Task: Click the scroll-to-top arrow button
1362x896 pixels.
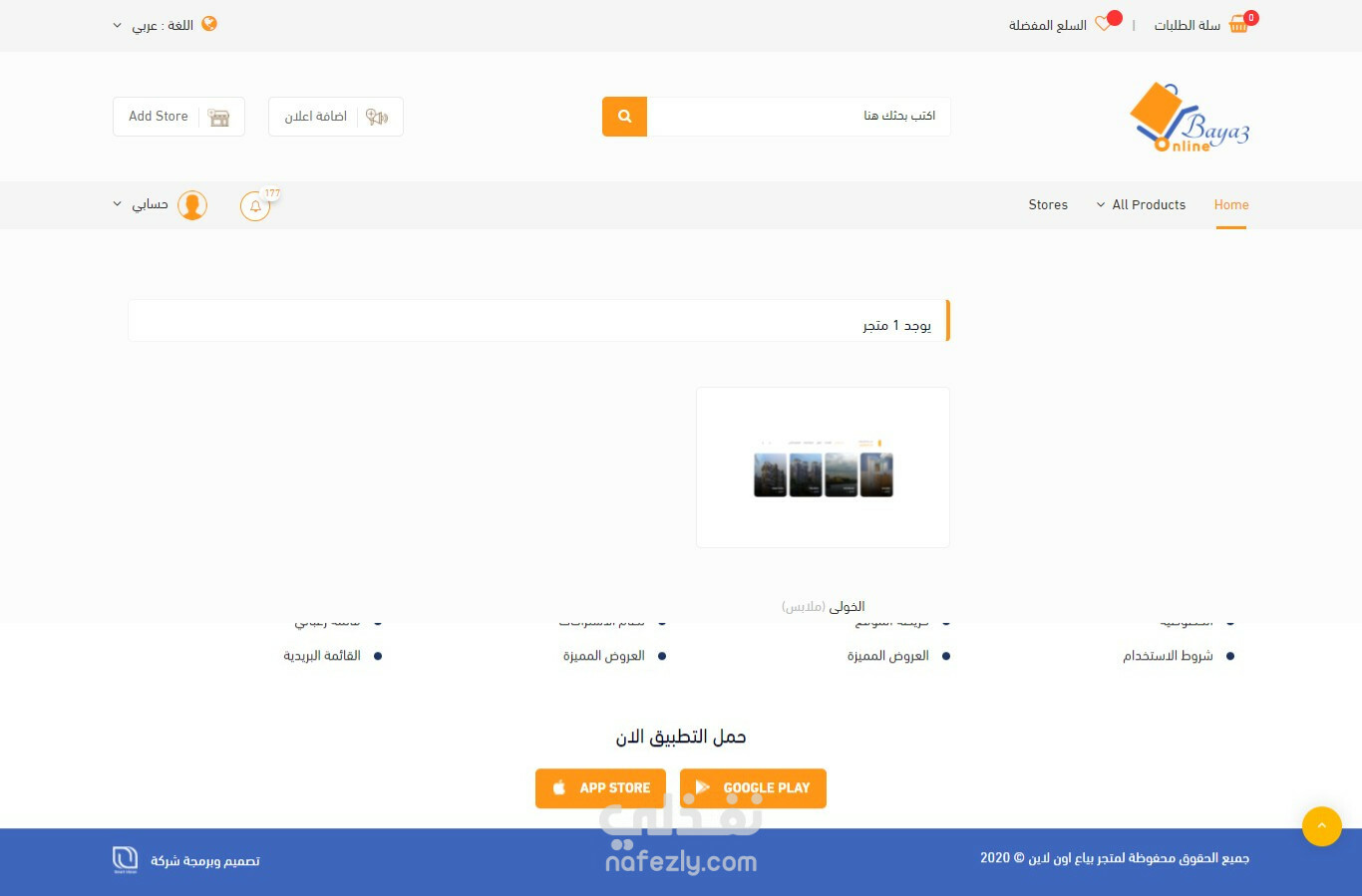Action: [1322, 826]
